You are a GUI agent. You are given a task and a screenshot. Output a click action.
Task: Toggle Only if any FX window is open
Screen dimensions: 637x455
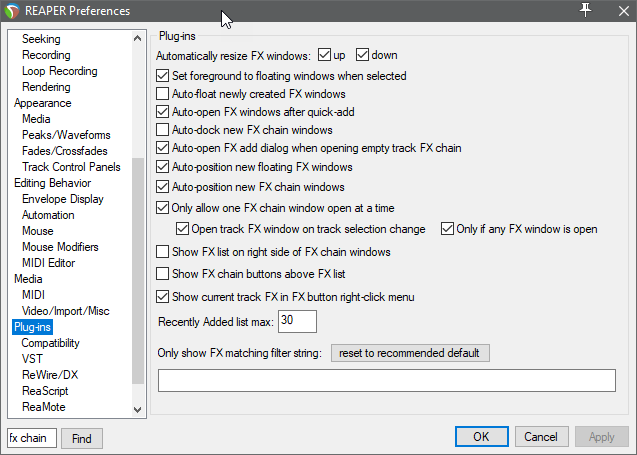tap(448, 229)
